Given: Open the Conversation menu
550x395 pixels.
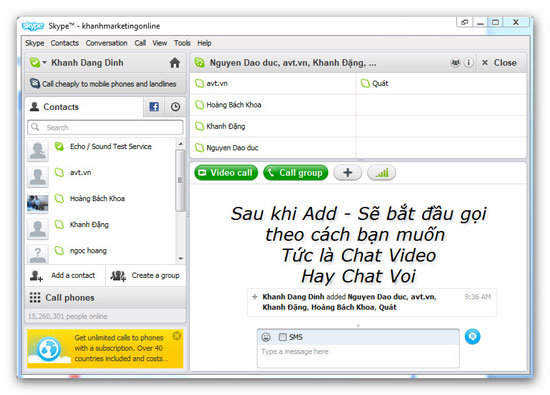Looking at the screenshot, I should (x=106, y=43).
